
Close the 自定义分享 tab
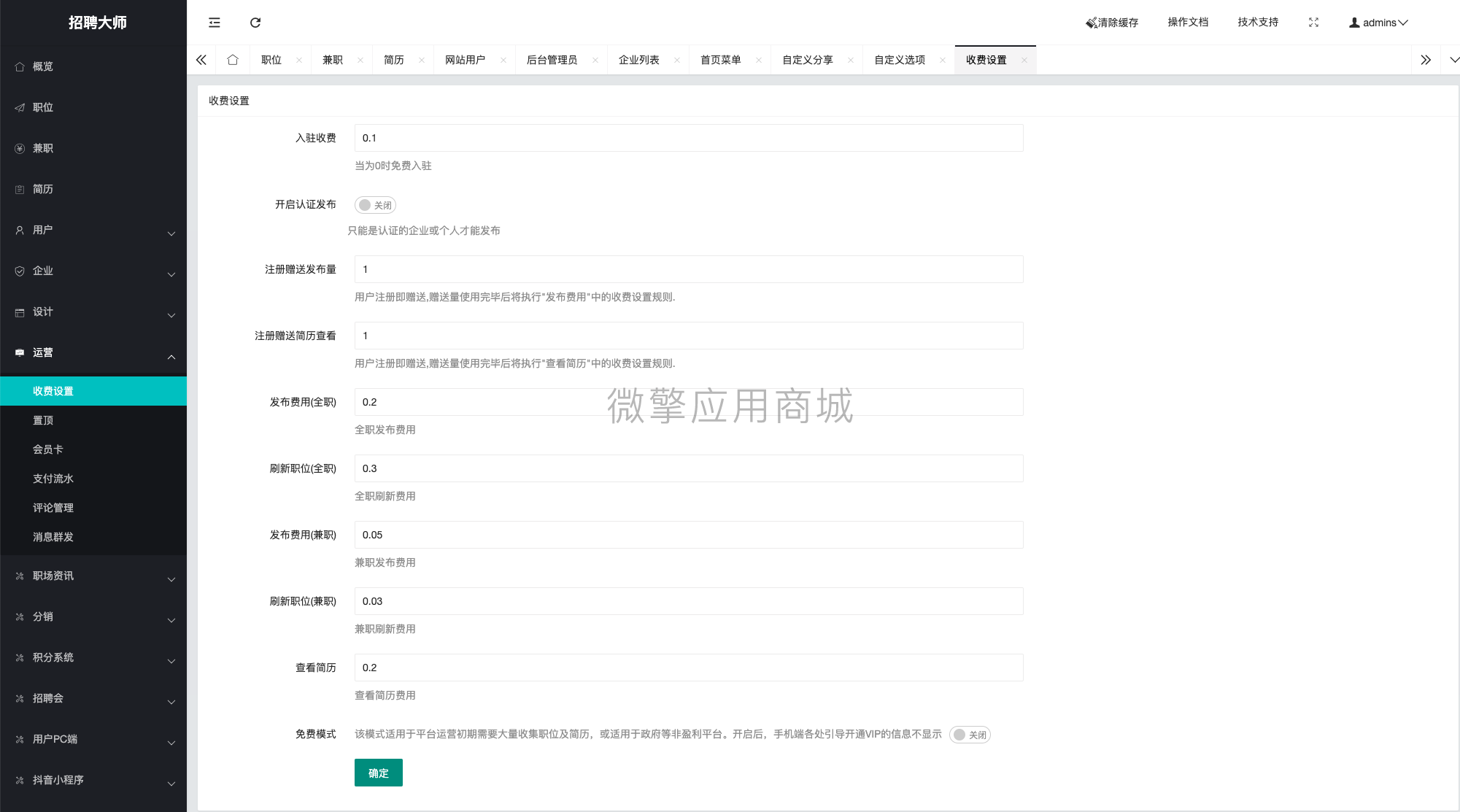(851, 60)
